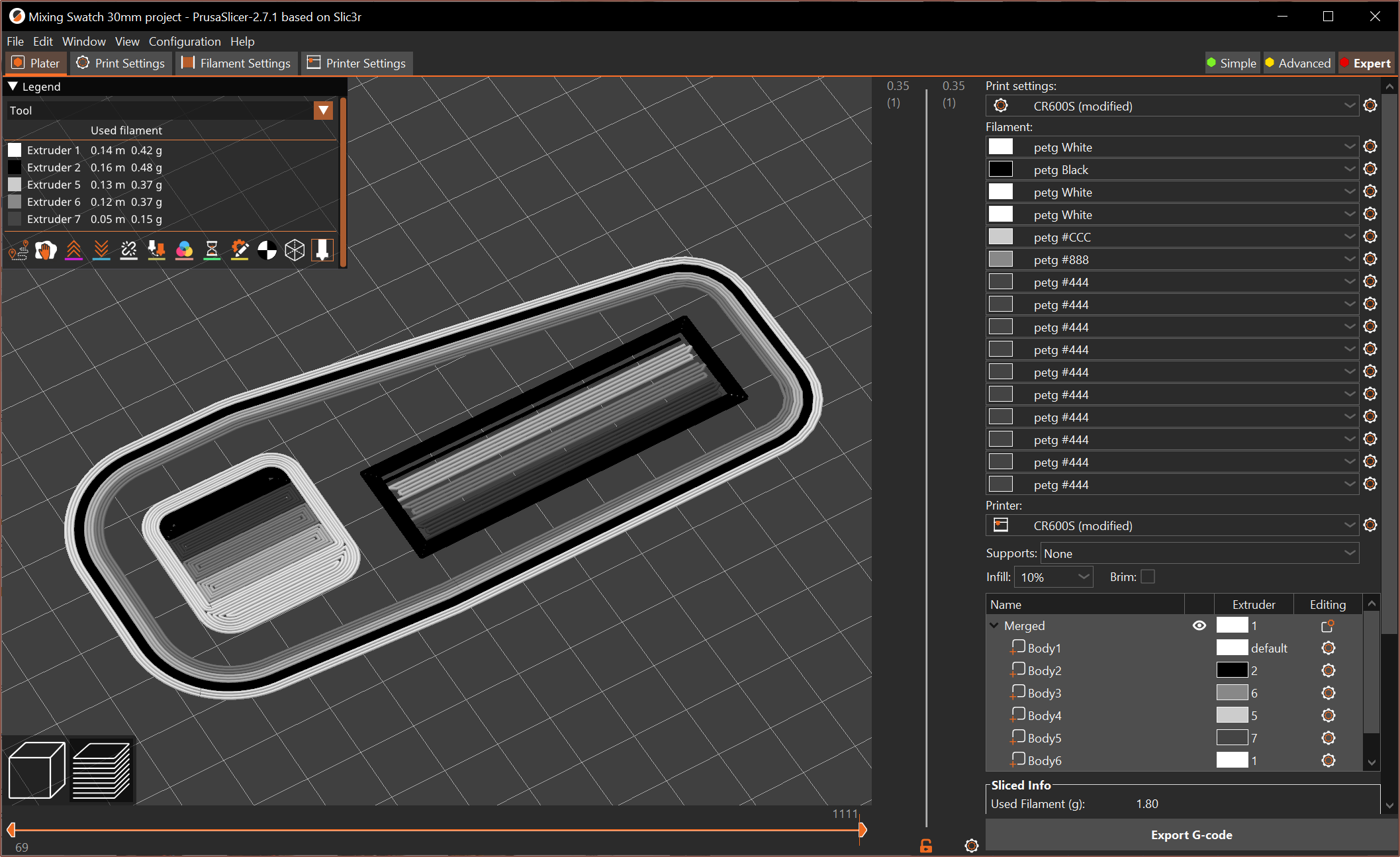Hide the Merged object with eye icon
Viewport: 1400px width, 857px height.
pyautogui.click(x=1199, y=625)
